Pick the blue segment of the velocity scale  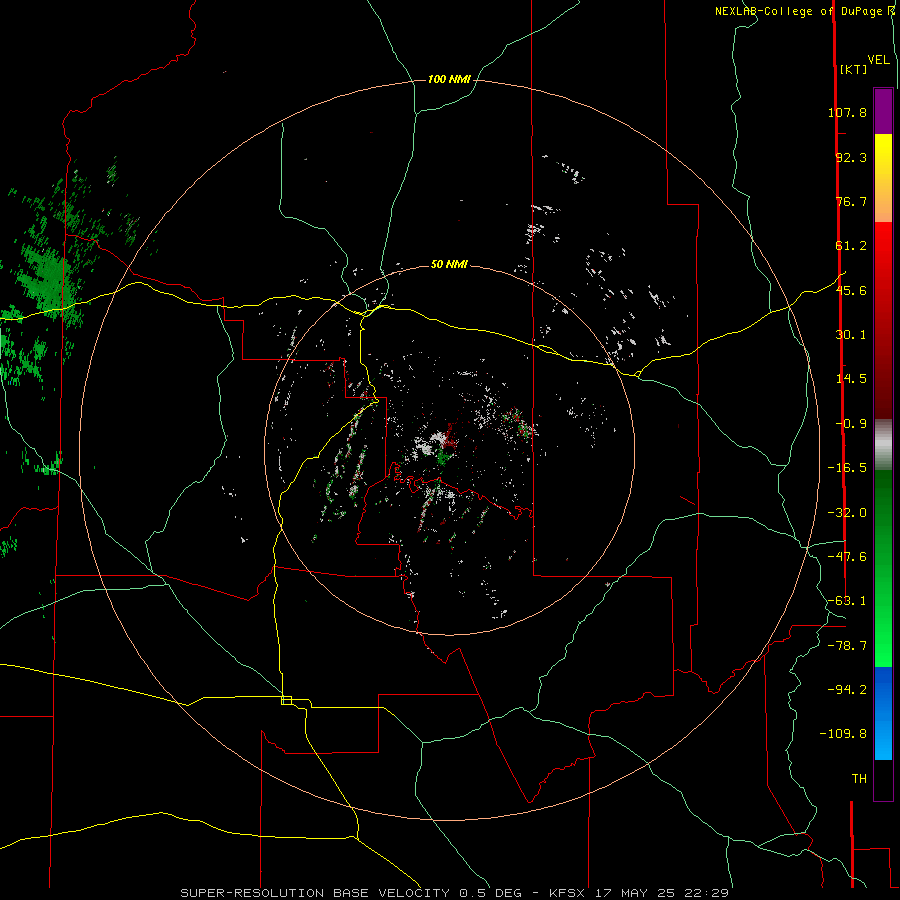click(883, 713)
